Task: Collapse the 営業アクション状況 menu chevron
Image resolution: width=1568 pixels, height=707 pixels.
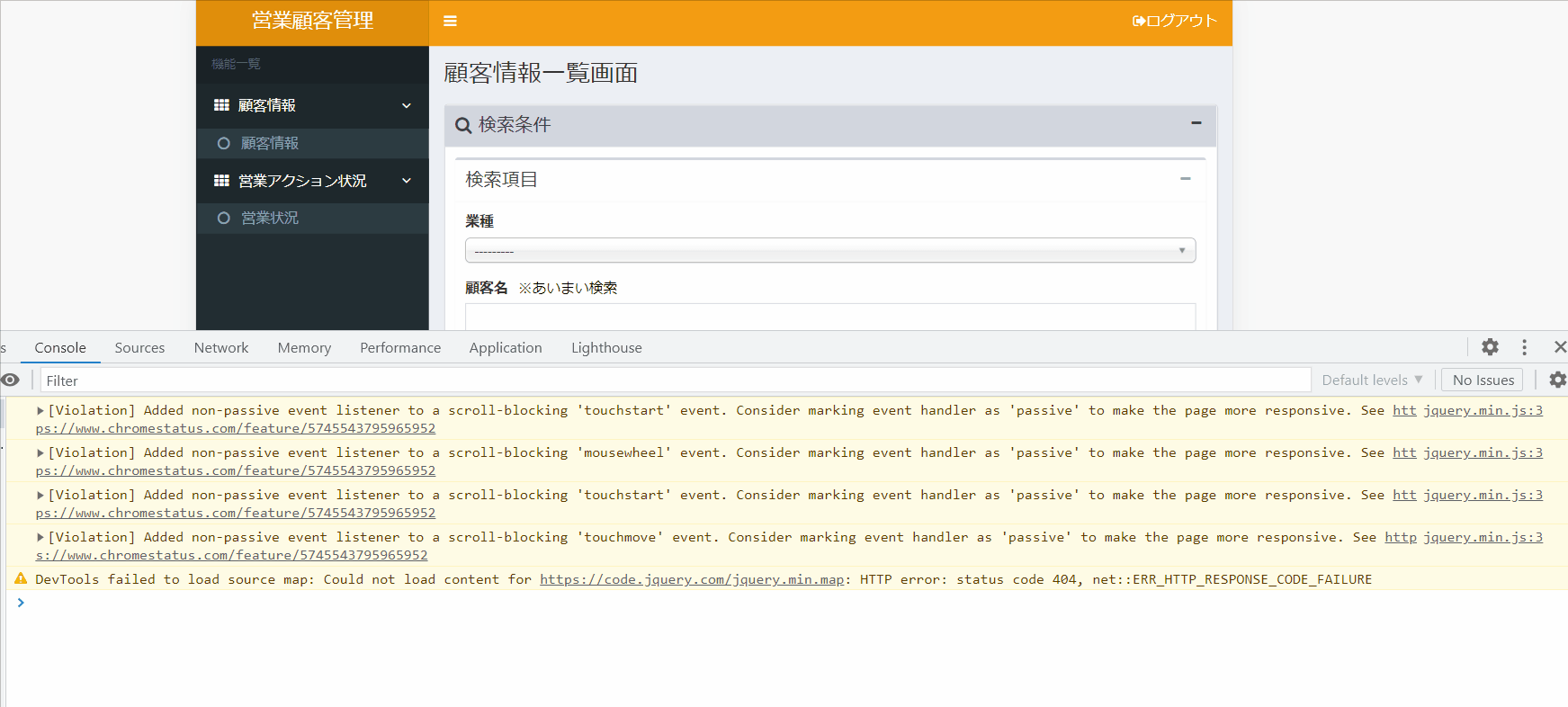Action: [x=407, y=181]
